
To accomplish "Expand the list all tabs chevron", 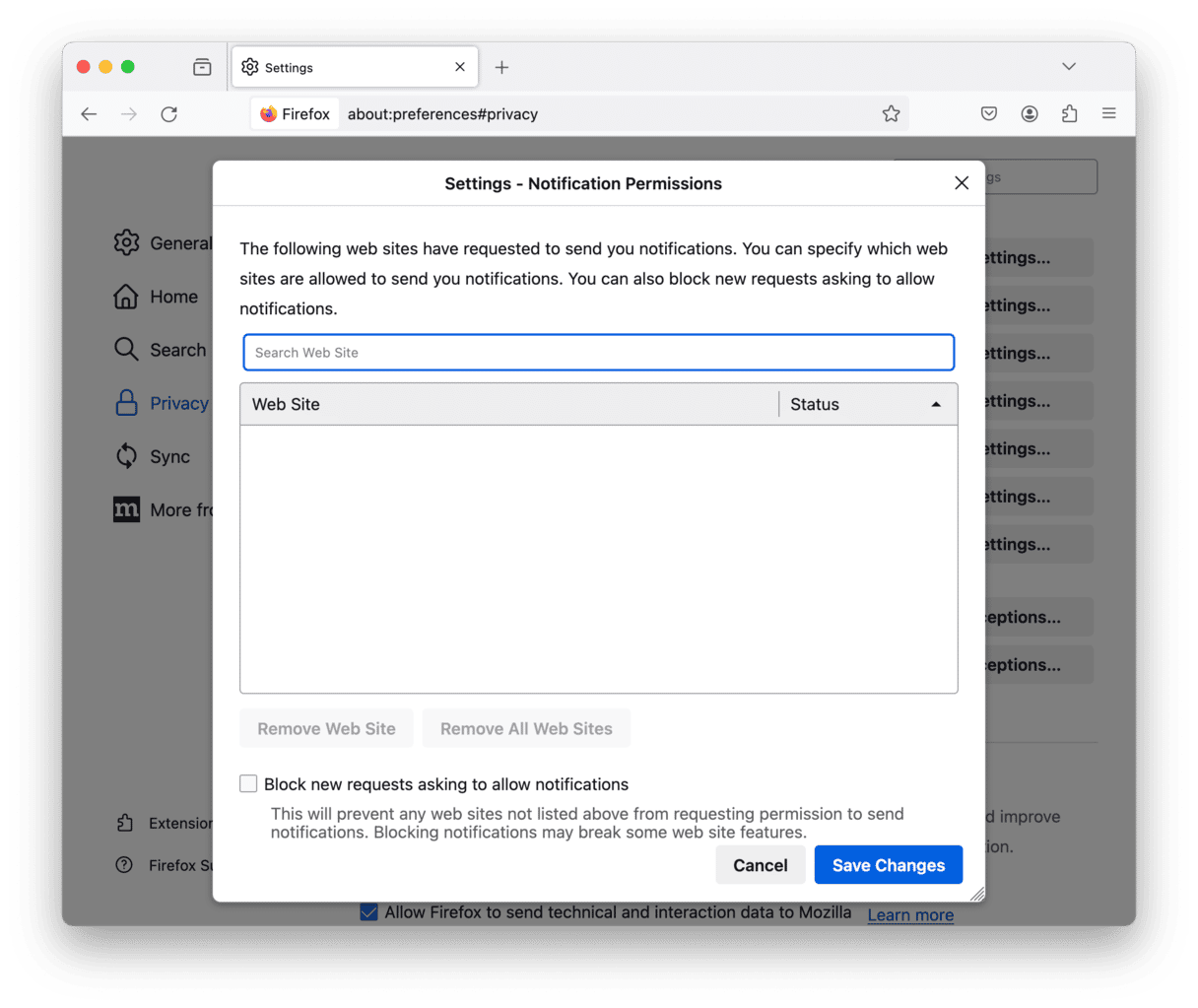I will click(1069, 67).
